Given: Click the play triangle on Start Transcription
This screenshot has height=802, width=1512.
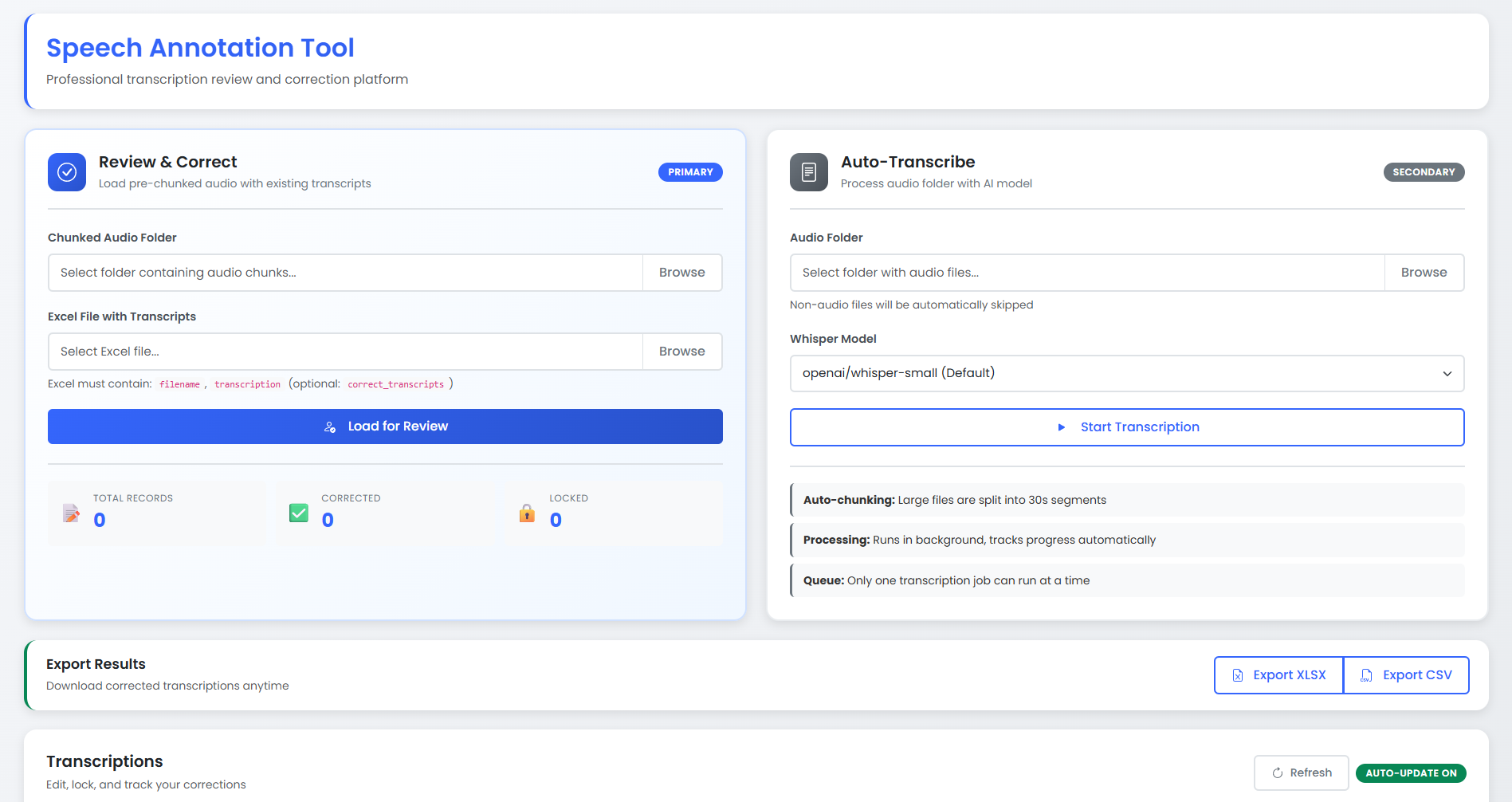Looking at the screenshot, I should (1061, 427).
